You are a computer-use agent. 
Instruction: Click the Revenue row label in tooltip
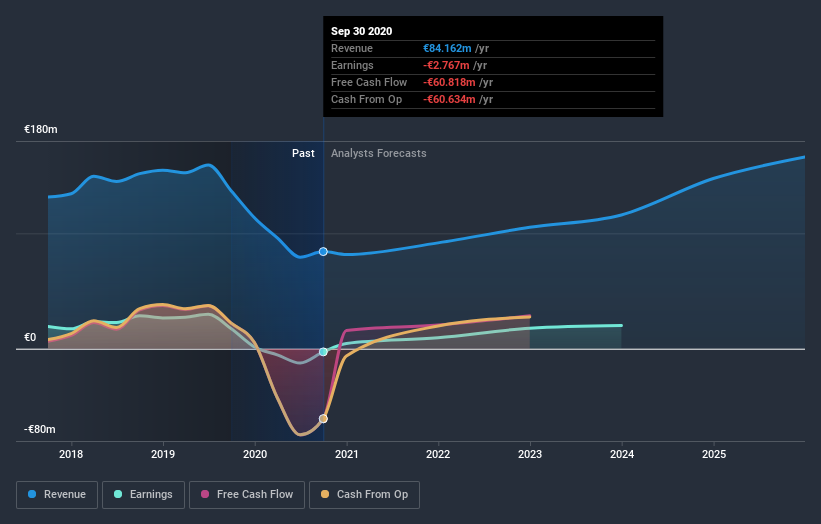[352, 48]
